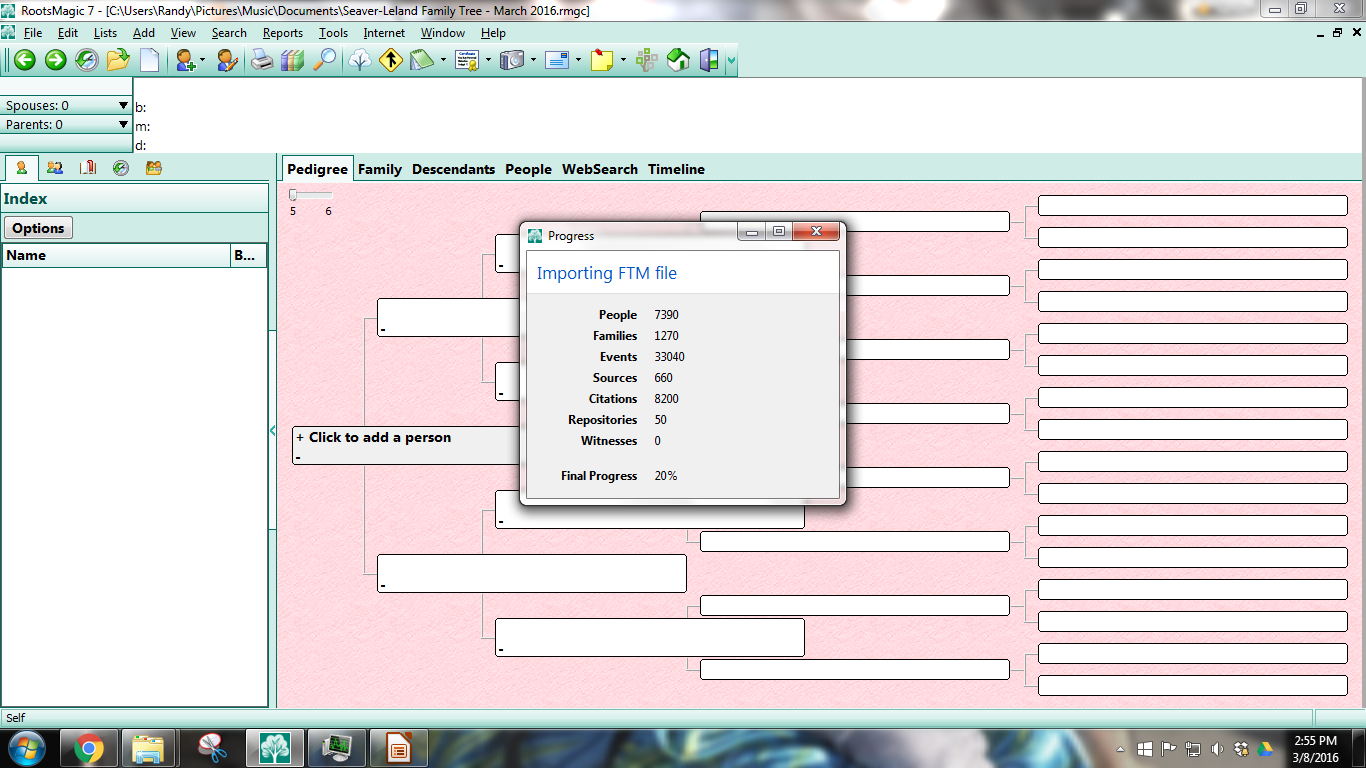This screenshot has height=768, width=1366.
Task: Click the add person icon with plus
Action: click(x=185, y=60)
